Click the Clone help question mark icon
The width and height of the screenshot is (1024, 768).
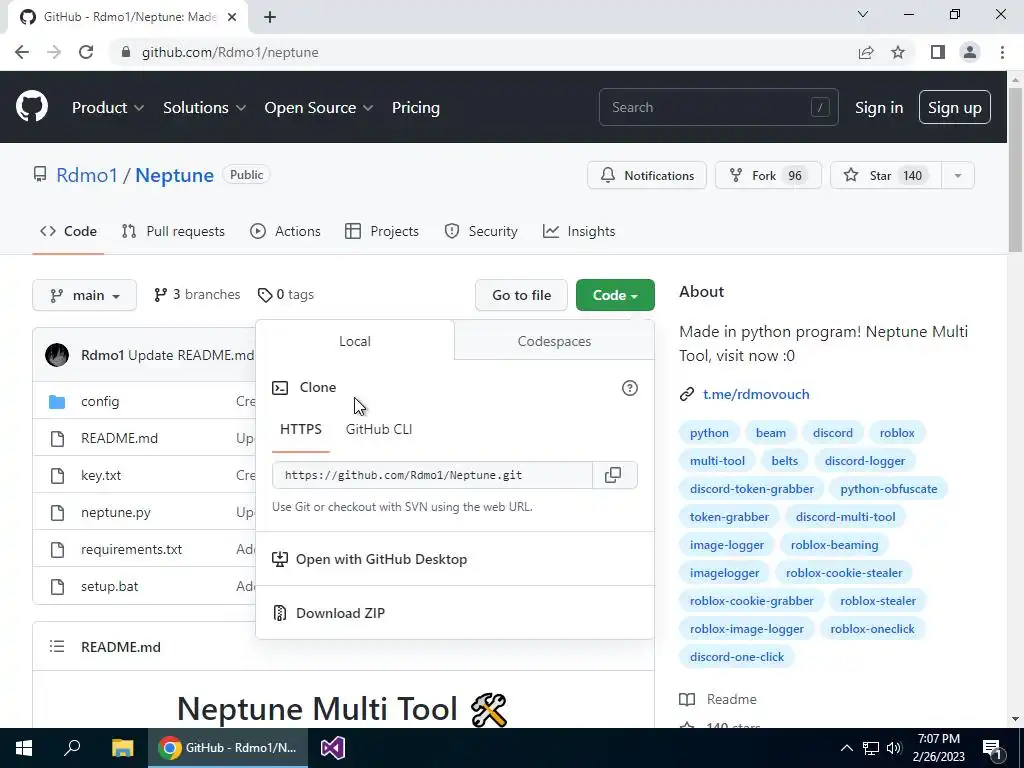(630, 388)
